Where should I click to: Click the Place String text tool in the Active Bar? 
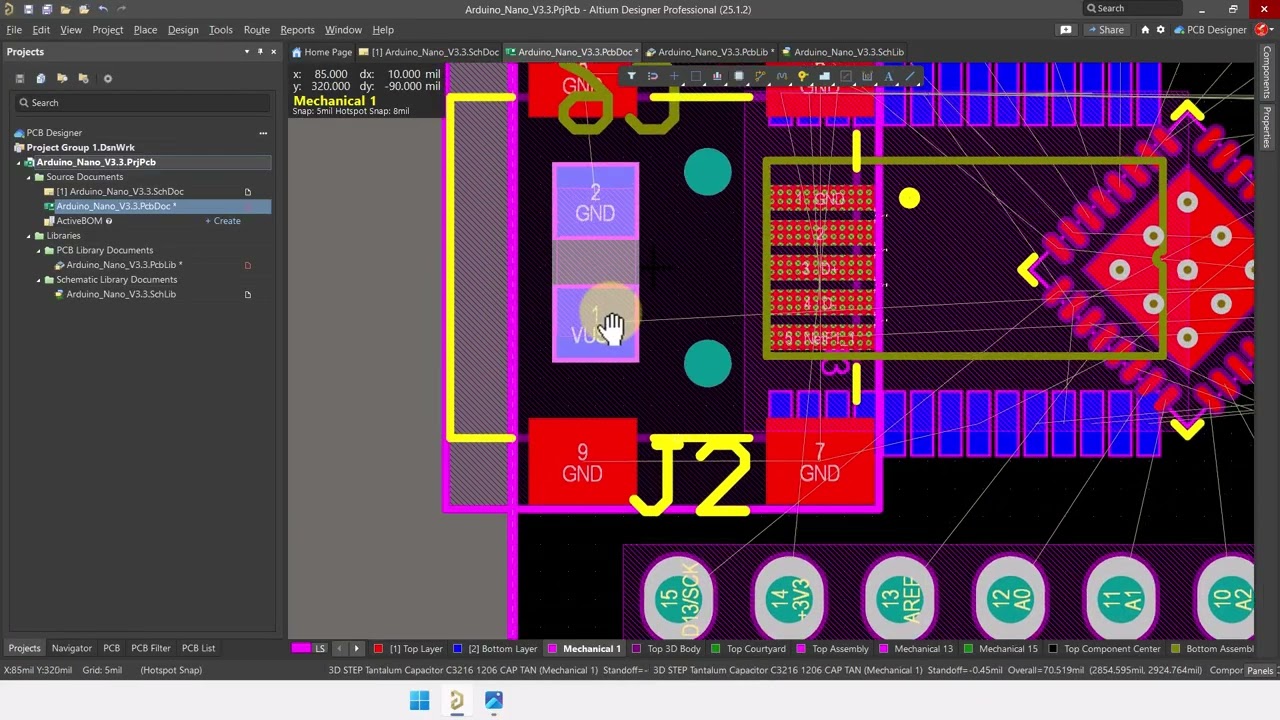888,76
